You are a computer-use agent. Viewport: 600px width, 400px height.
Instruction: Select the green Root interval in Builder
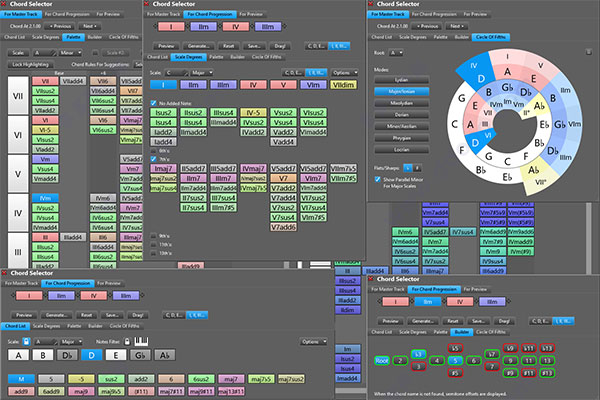382,361
